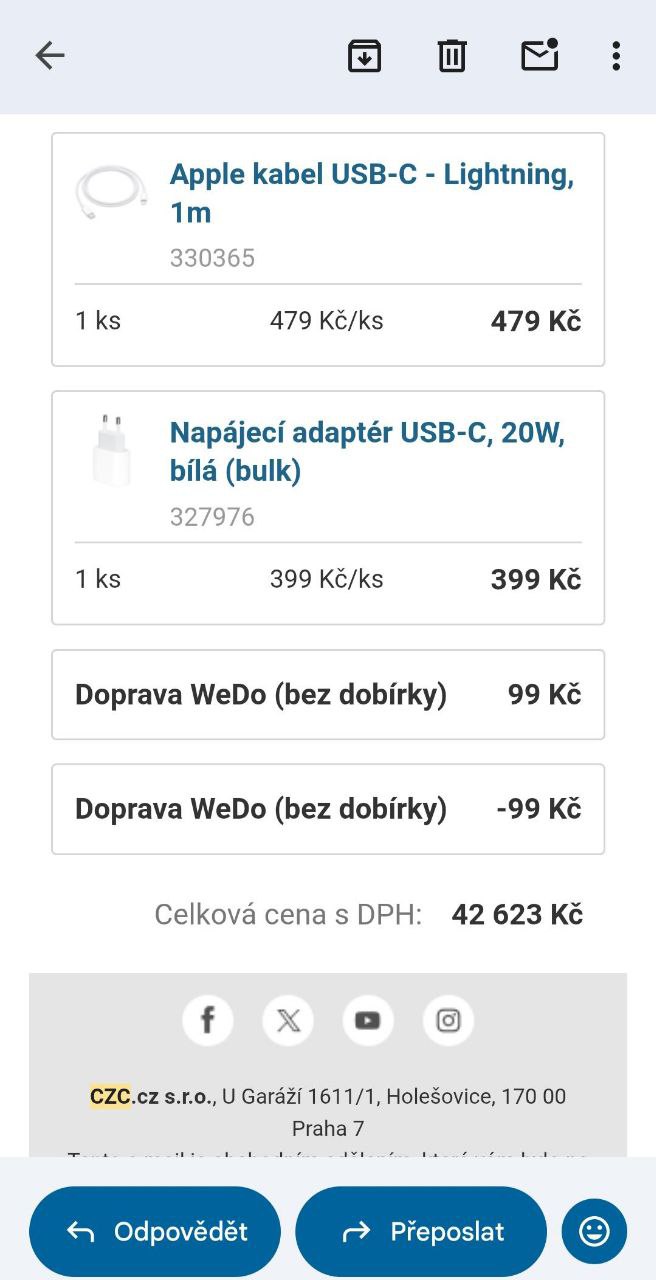Tap the Doprava WeDo -99 Kč row
The image size is (656, 1280).
pos(328,809)
